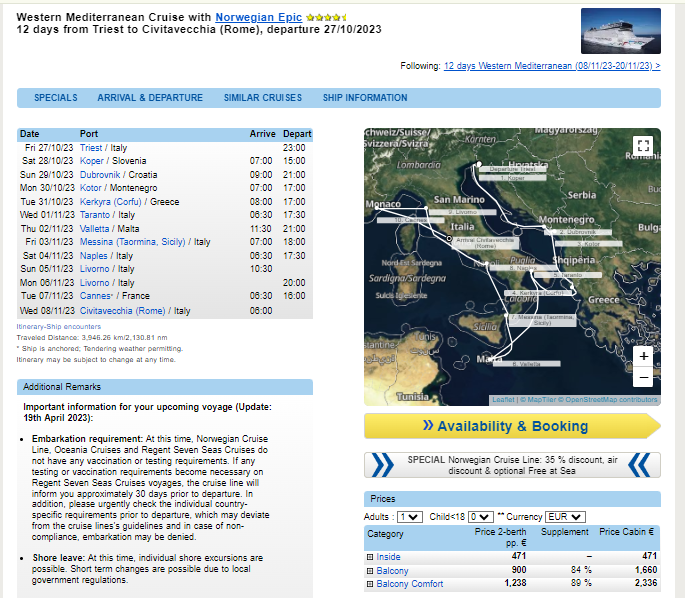
Task: Zoom in on the route map
Action: (643, 357)
